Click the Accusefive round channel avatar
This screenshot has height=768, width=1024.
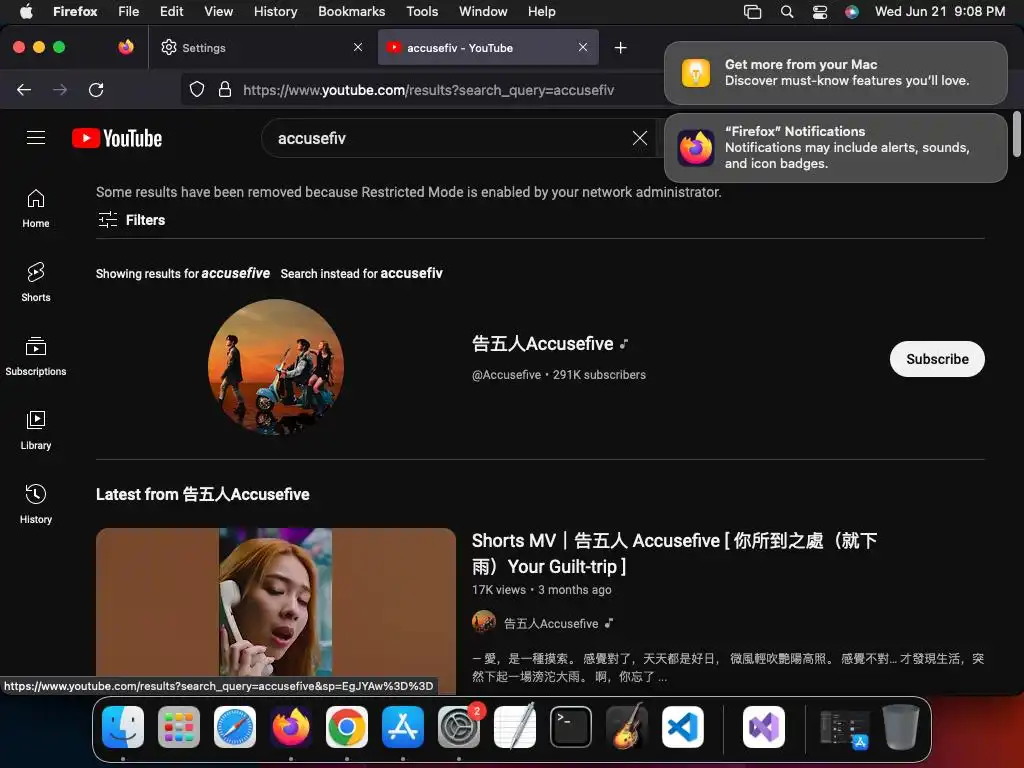pyautogui.click(x=276, y=367)
